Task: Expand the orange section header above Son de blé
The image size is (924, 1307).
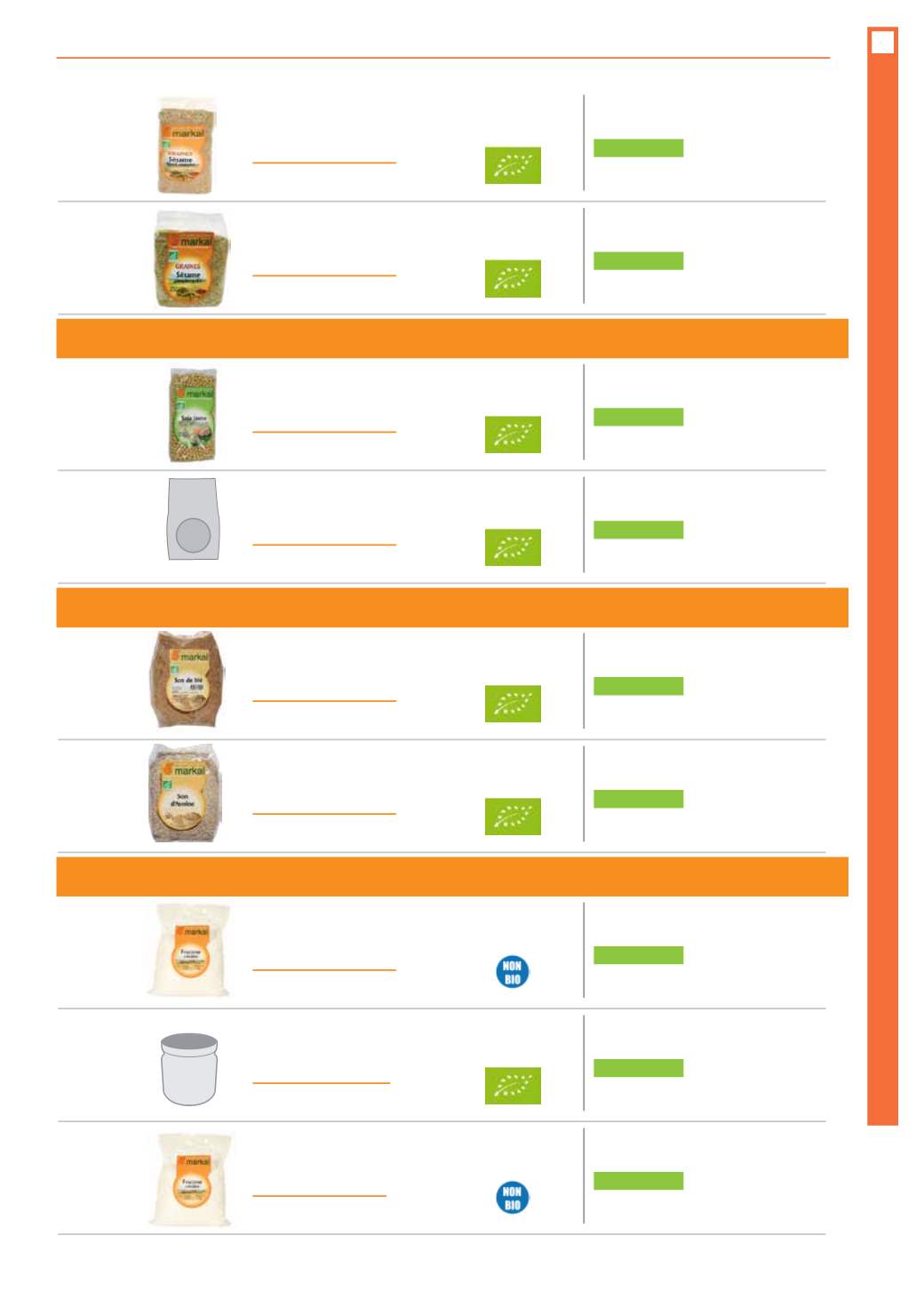Action: 452,608
